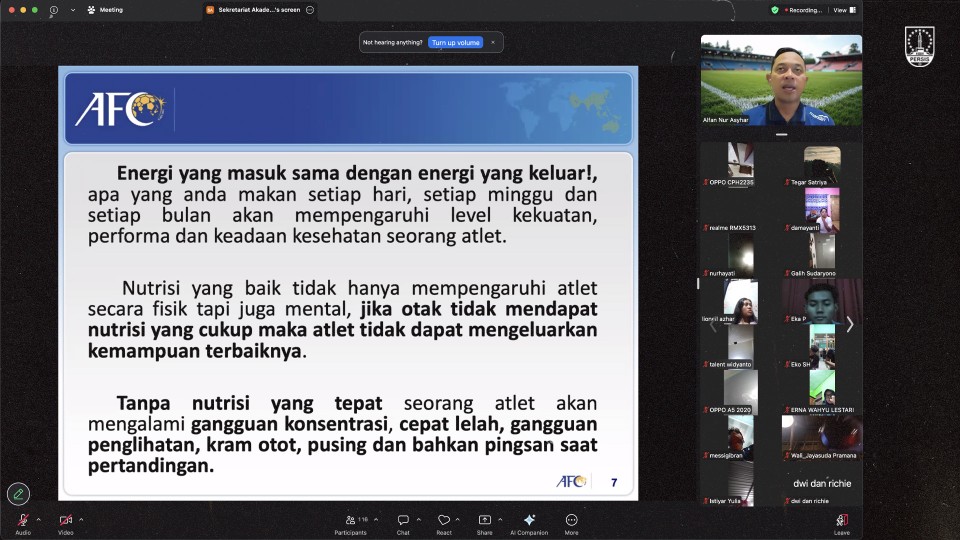Expand participants options arrow
Screen dimensions: 960x540
(x=376, y=519)
